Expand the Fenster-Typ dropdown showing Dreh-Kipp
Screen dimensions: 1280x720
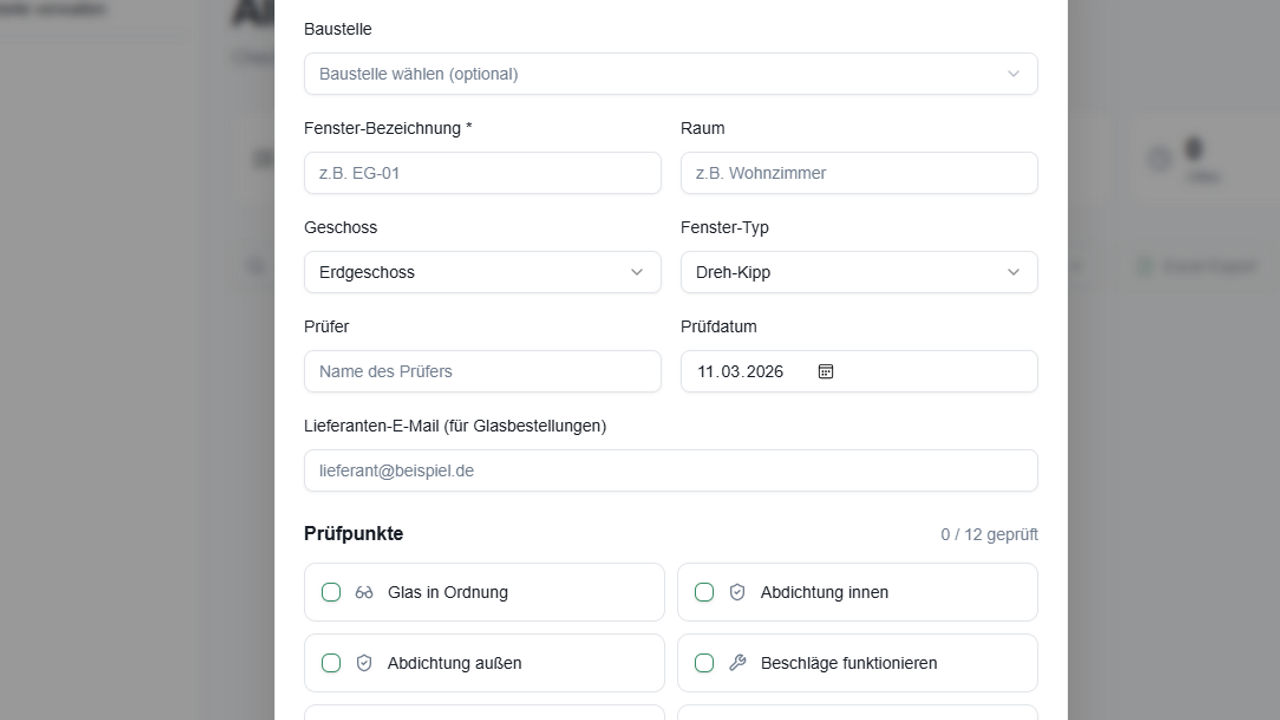point(859,272)
